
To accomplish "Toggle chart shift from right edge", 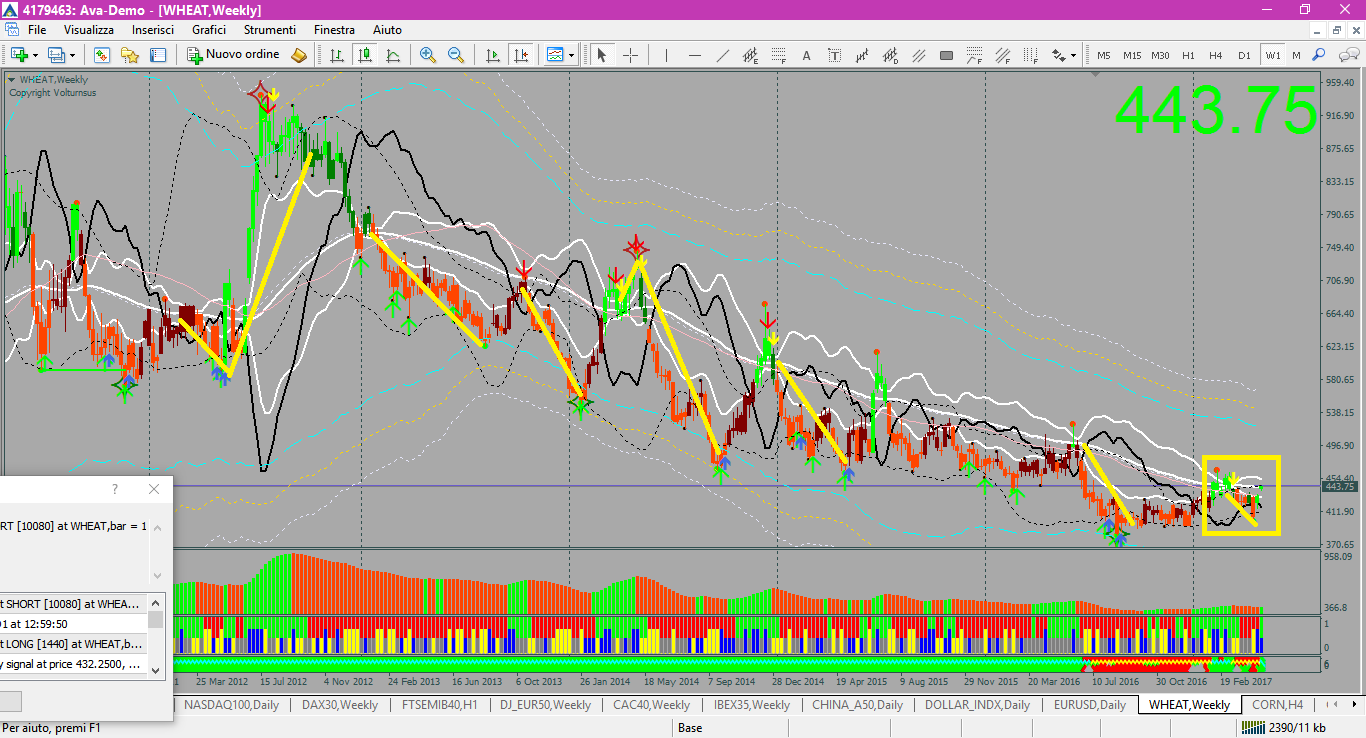I will (520, 55).
